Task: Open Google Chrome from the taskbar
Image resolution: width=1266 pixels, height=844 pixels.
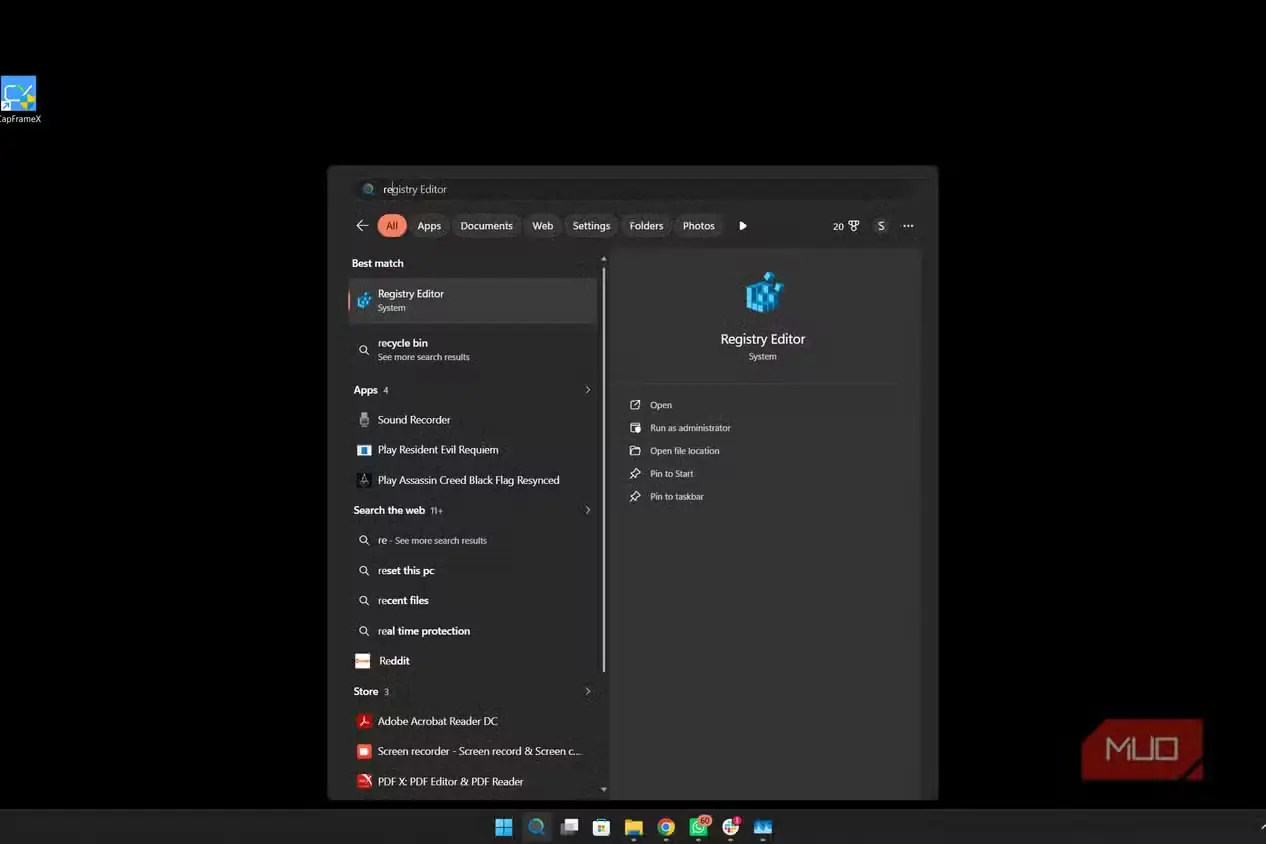Action: [666, 827]
